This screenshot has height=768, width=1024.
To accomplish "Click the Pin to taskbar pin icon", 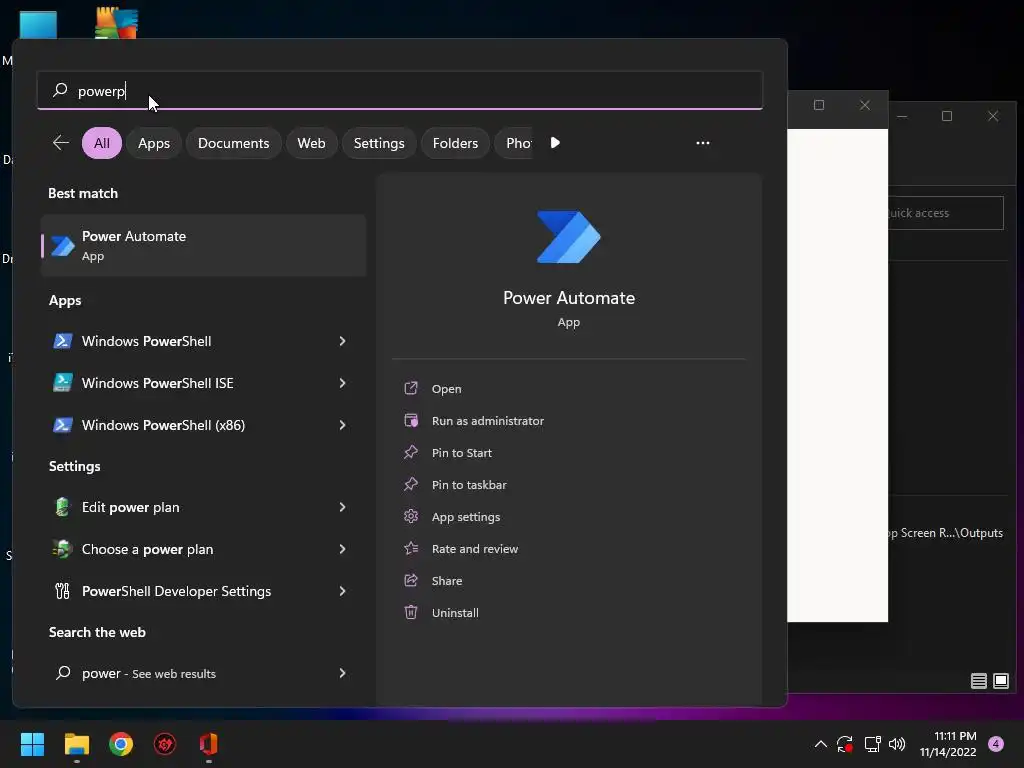I will click(x=411, y=485).
